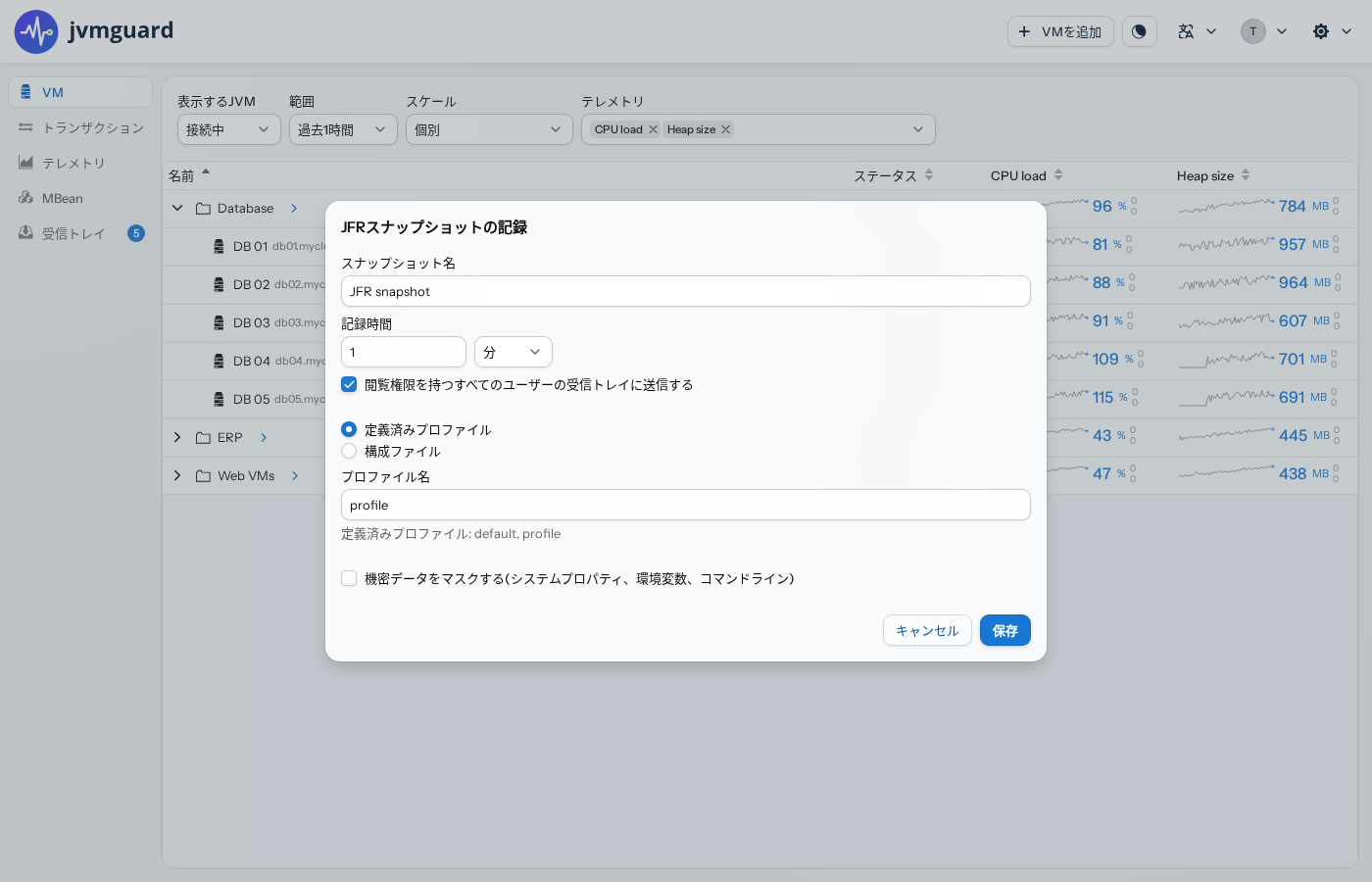This screenshot has height=882, width=1372.
Task: Open the 表示するJVM dropdown
Action: (x=229, y=129)
